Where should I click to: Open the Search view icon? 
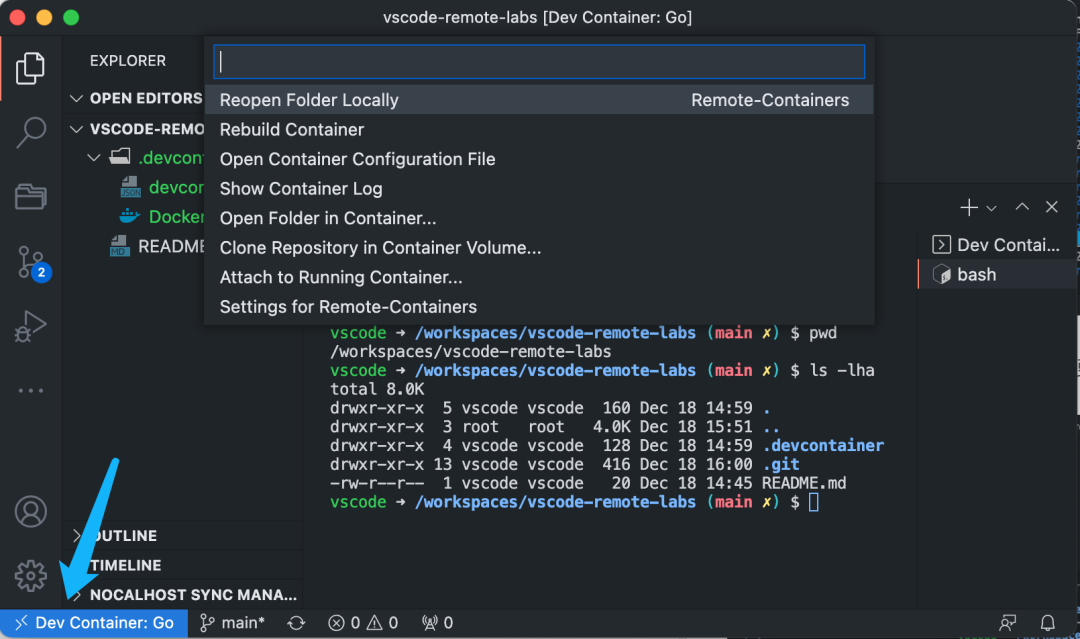pos(30,132)
